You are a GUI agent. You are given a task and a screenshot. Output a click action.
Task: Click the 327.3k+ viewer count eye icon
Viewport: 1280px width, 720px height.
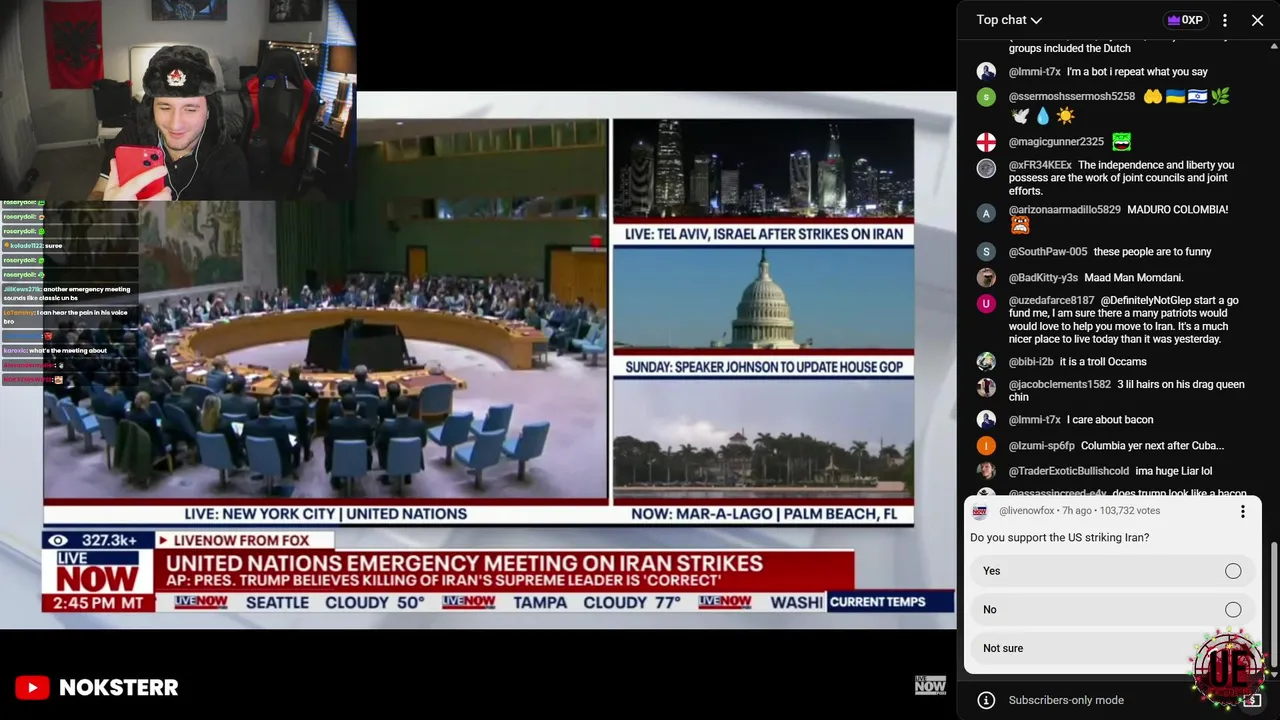coord(58,541)
